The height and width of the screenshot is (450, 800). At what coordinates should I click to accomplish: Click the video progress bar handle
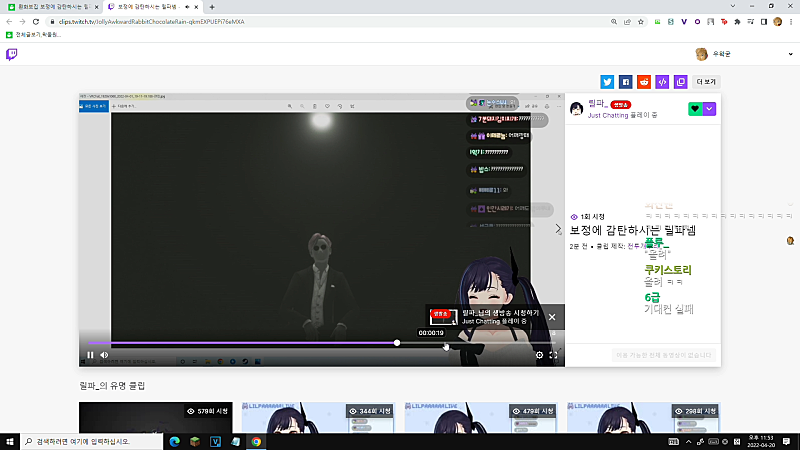(x=397, y=343)
